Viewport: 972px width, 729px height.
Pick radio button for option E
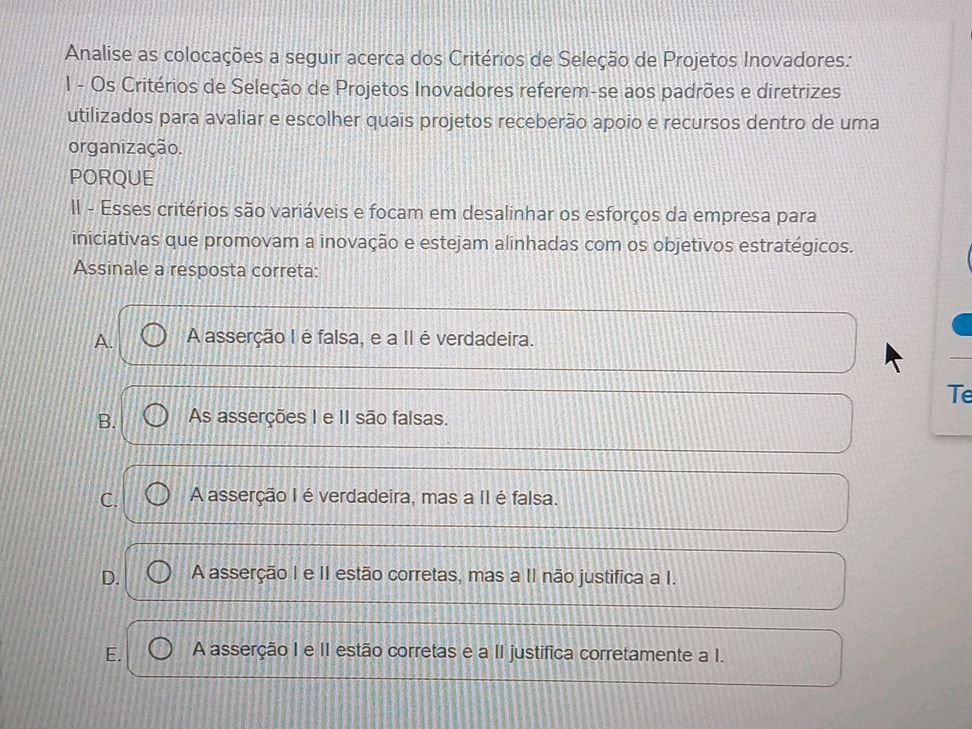(x=160, y=653)
